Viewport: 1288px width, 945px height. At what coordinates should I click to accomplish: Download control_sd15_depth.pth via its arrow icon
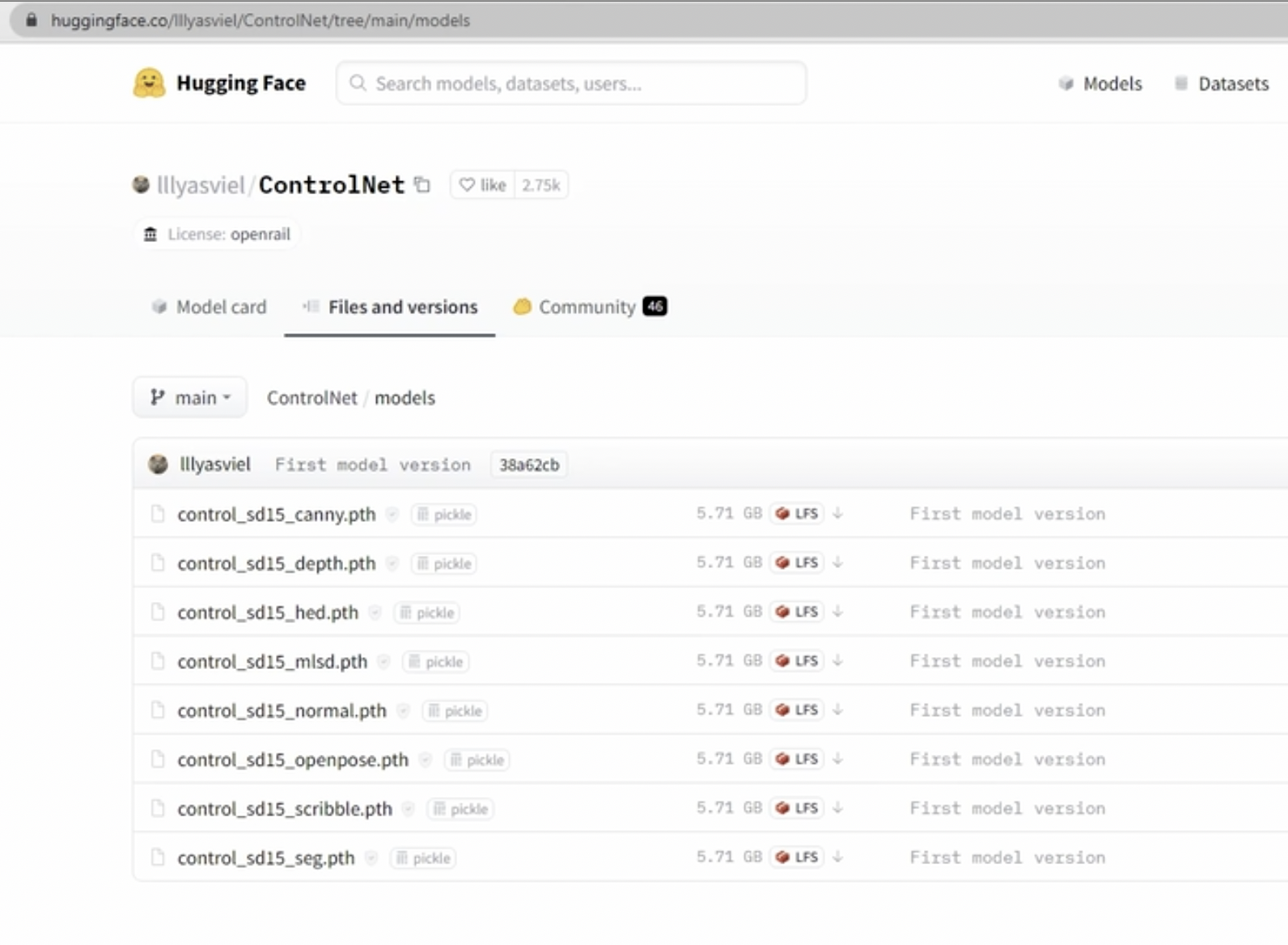(x=838, y=562)
